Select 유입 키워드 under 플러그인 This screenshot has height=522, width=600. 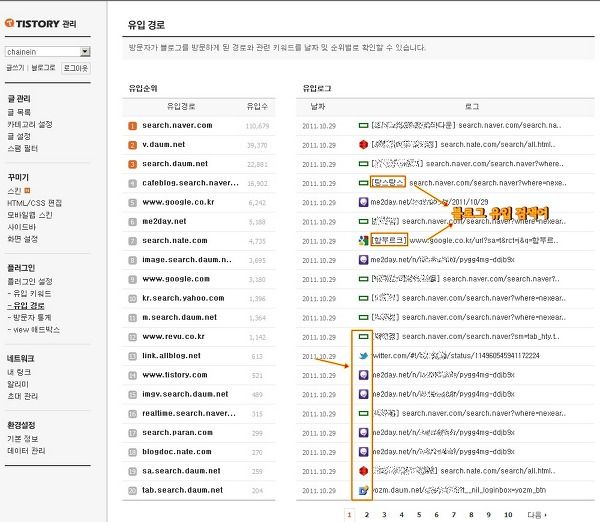(x=29, y=294)
